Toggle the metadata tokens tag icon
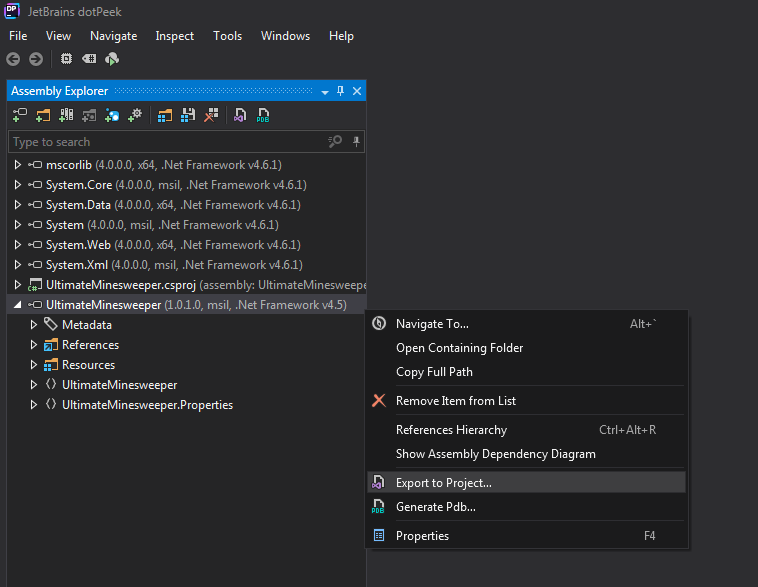Viewport: 758px width, 587px height. click(89, 59)
